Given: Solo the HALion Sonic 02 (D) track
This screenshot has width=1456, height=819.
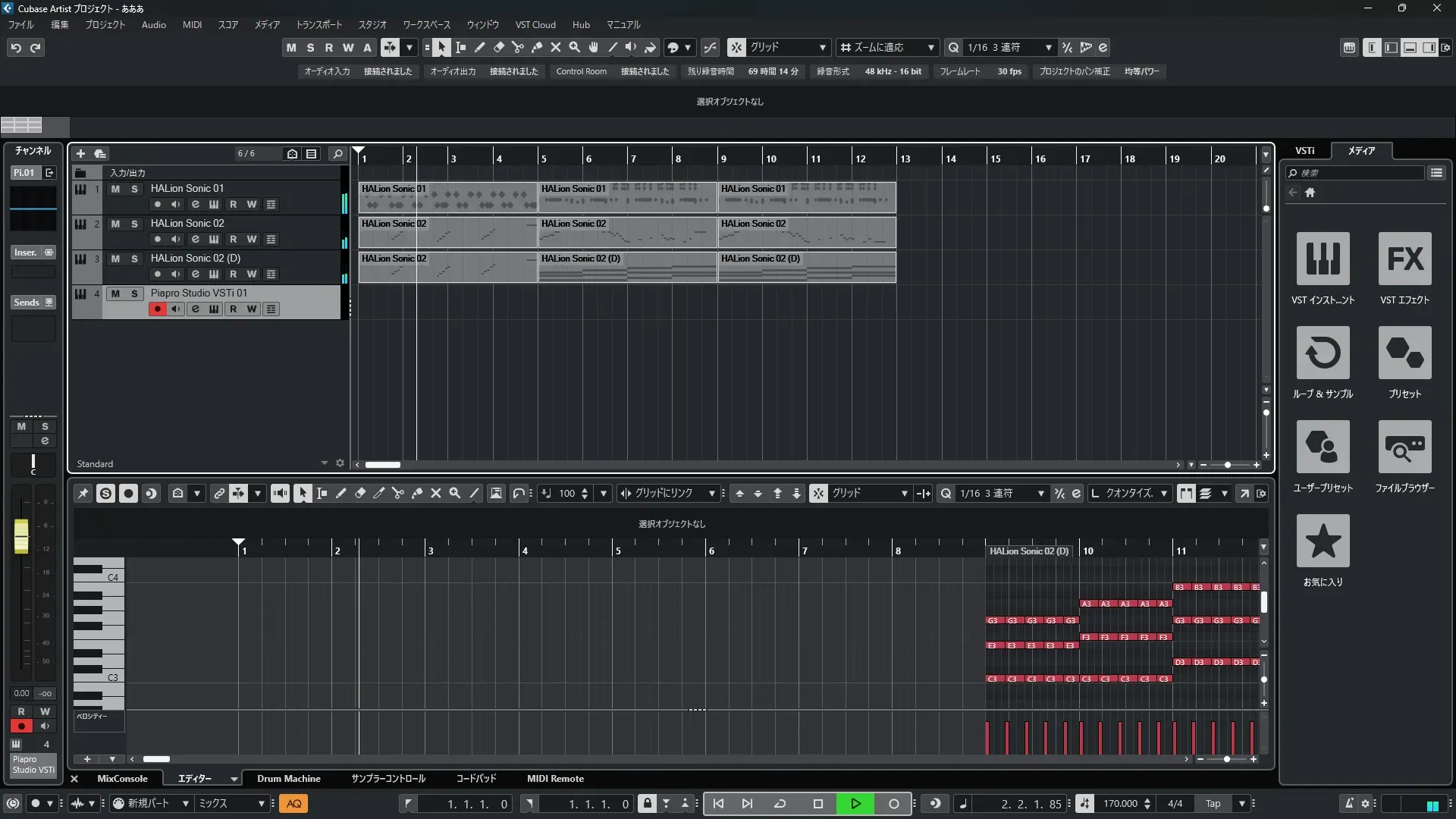Looking at the screenshot, I should pos(134,259).
